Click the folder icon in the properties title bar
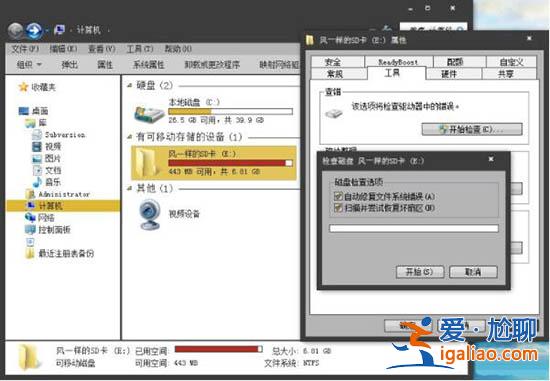 coord(309,40)
